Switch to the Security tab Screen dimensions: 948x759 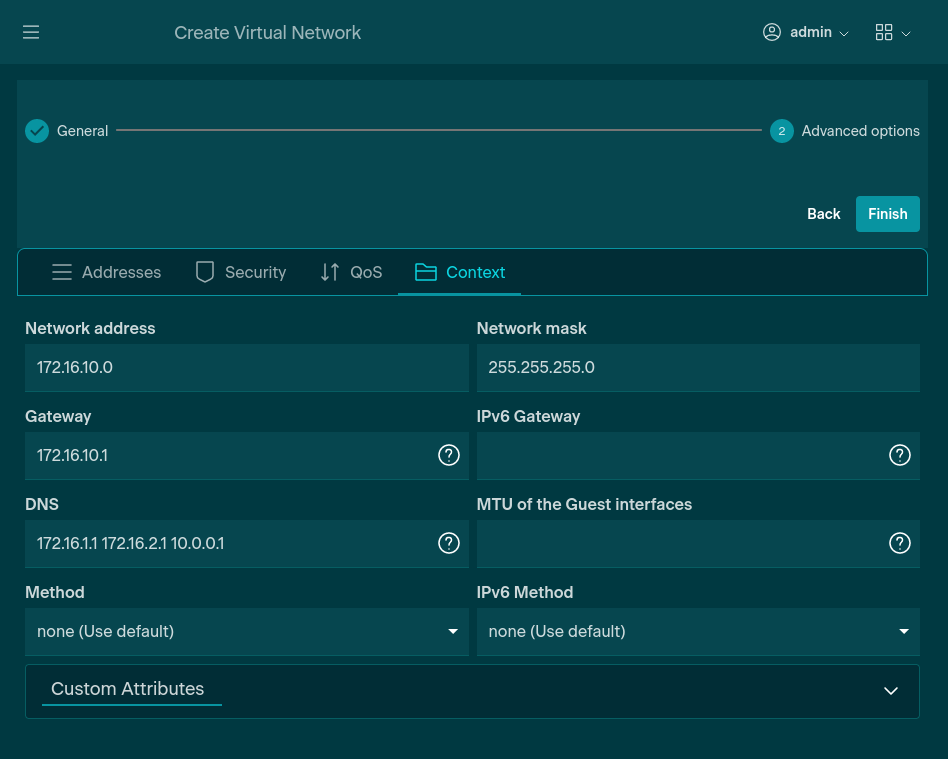240,272
